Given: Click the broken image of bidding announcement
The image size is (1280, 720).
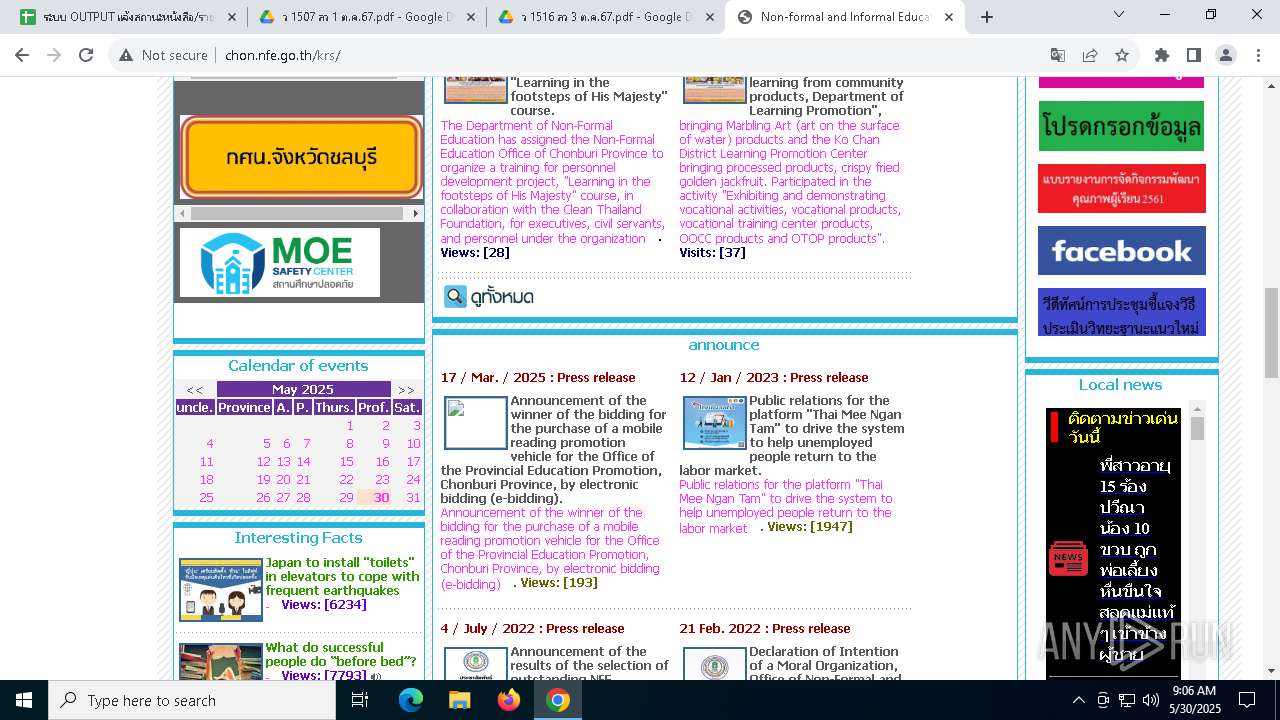Looking at the screenshot, I should click(476, 422).
